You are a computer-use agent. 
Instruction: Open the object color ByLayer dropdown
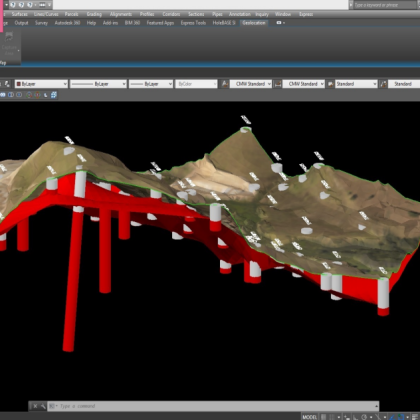(x=41, y=84)
